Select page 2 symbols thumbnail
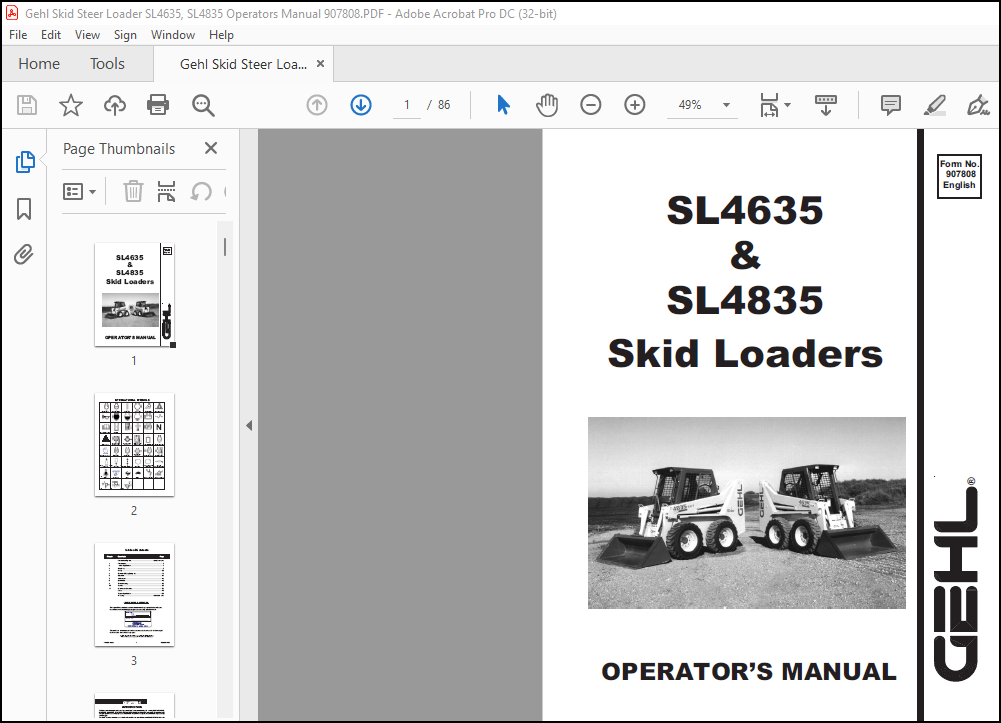This screenshot has height=723, width=1001. [x=134, y=445]
